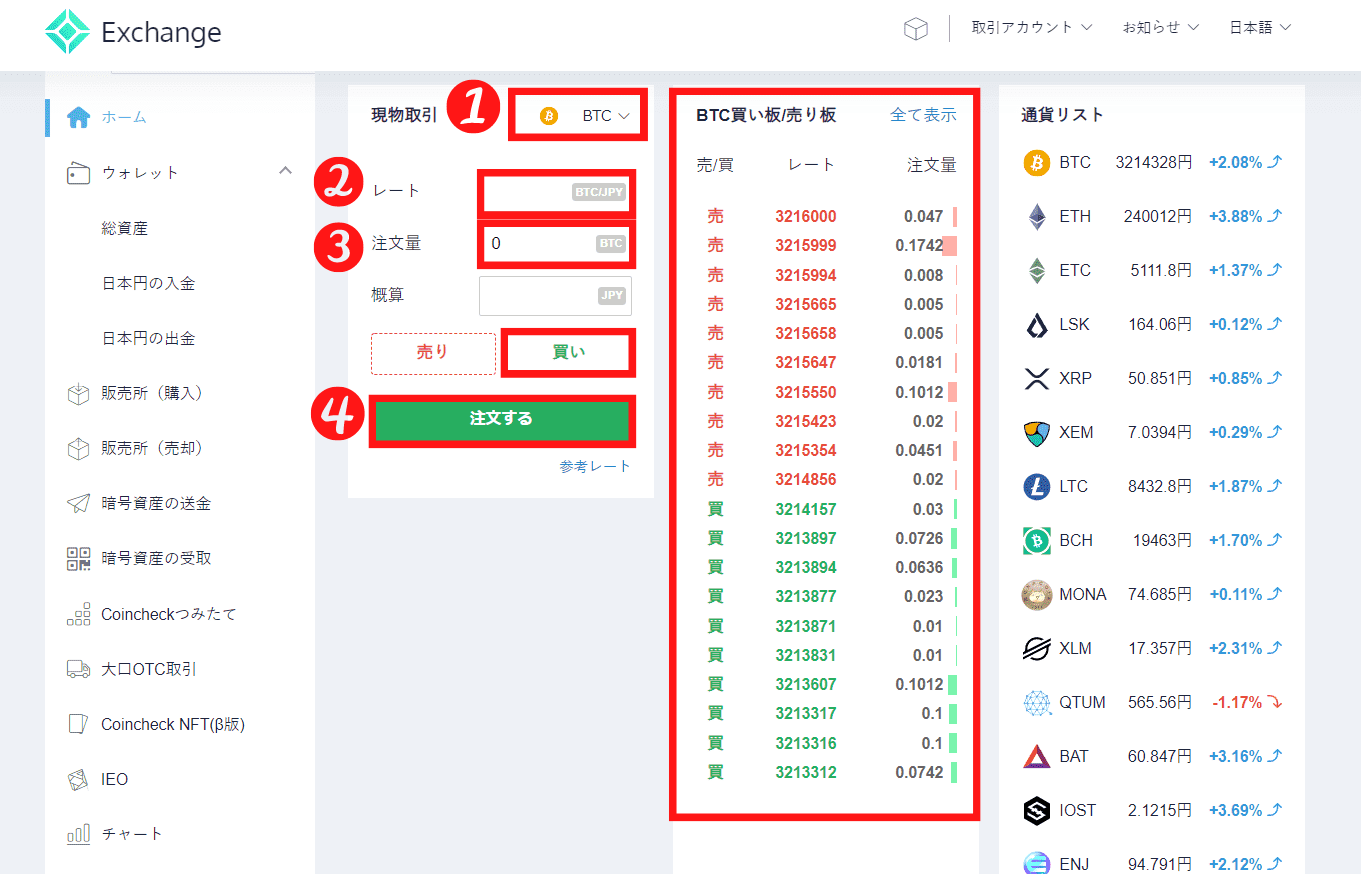The image size is (1361, 874).
Task: Click the 暗号資産の受取 QR code icon
Action: 78,558
